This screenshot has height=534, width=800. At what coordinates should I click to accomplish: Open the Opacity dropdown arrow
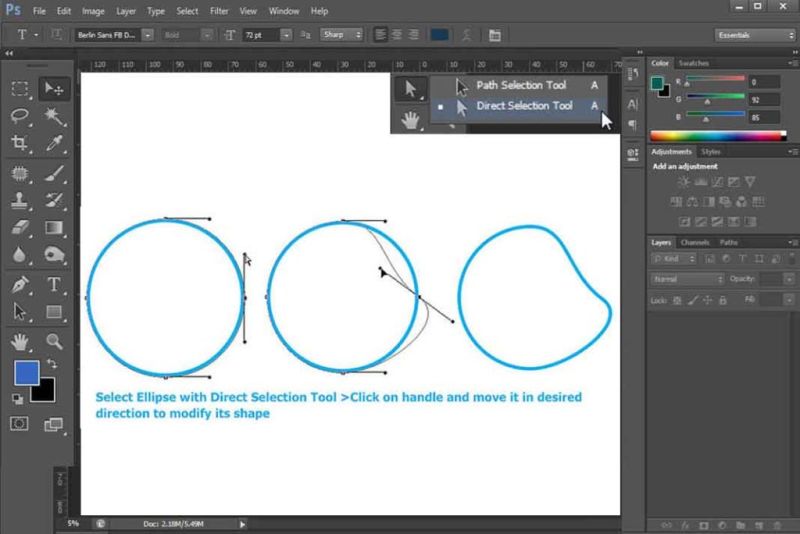click(789, 279)
